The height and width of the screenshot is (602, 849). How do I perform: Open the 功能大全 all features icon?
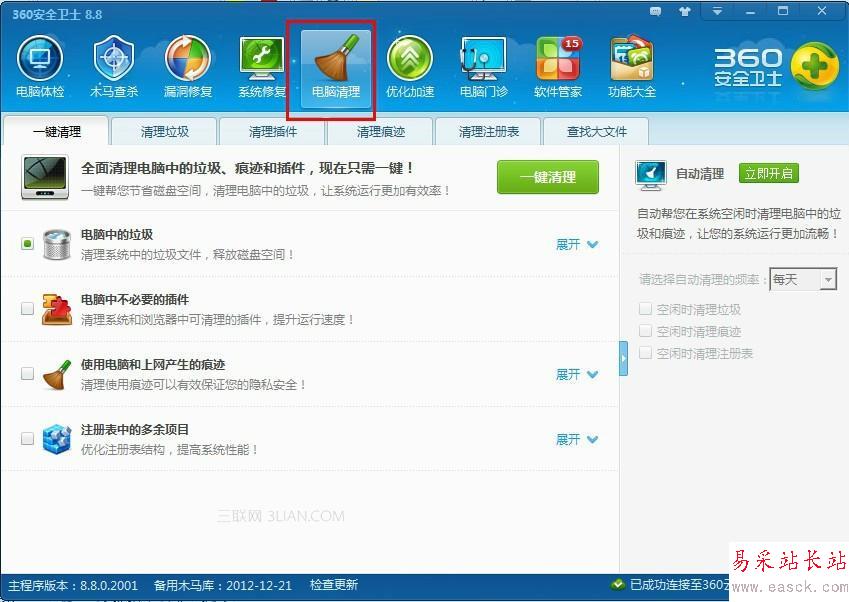coord(632,67)
